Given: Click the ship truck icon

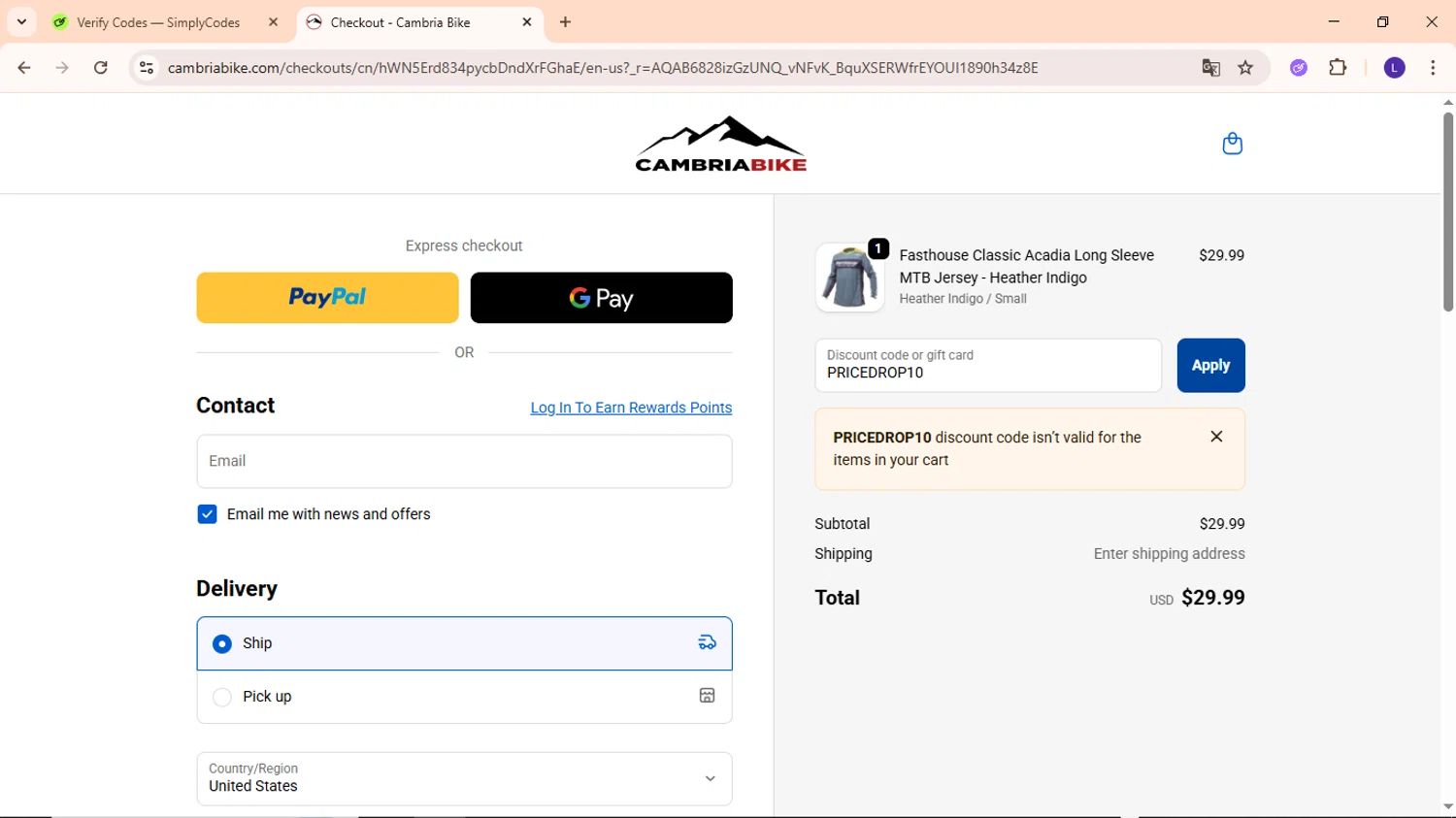Looking at the screenshot, I should (x=708, y=643).
